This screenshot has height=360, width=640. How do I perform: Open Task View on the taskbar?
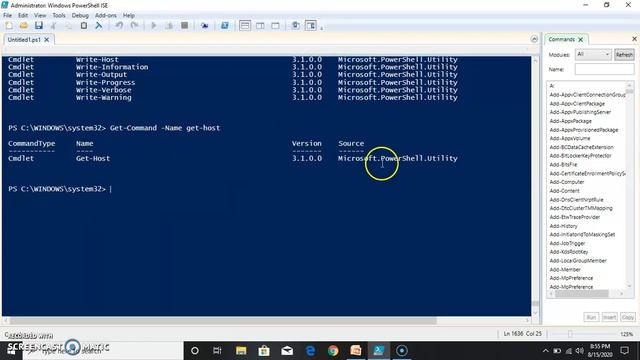point(217,351)
